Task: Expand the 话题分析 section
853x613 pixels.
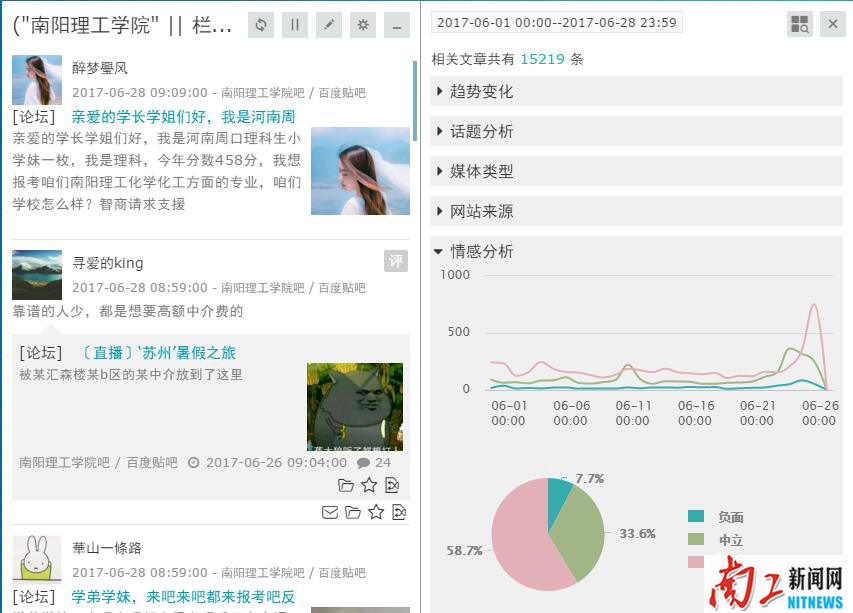Action: [x=481, y=131]
